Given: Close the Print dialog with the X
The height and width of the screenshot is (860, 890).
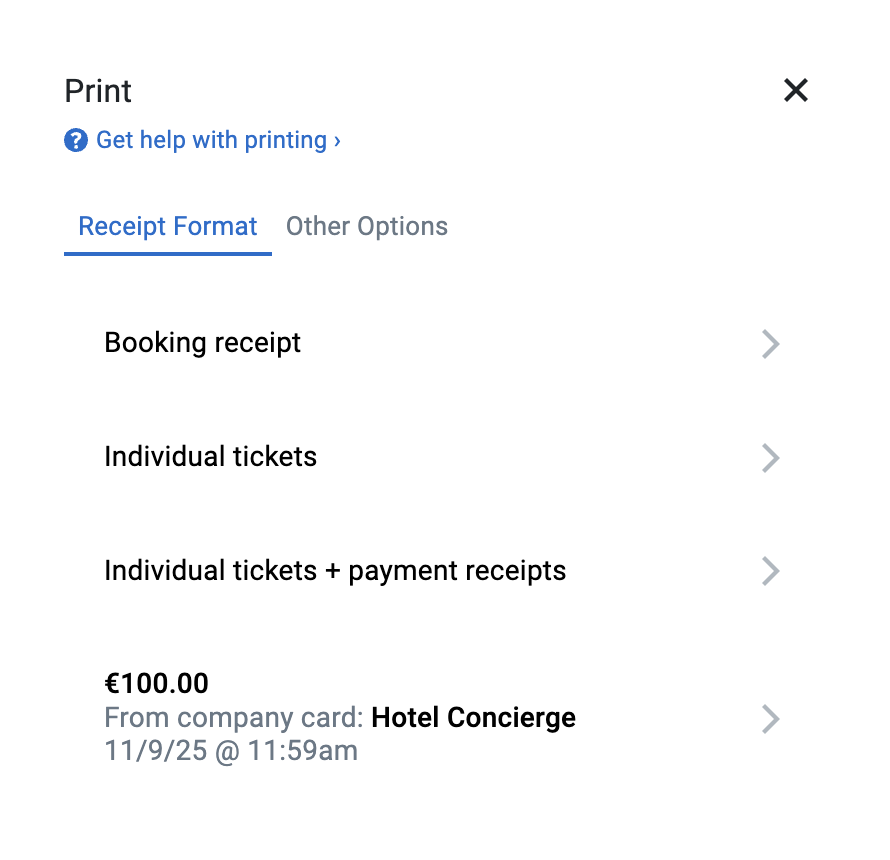Looking at the screenshot, I should click(796, 91).
